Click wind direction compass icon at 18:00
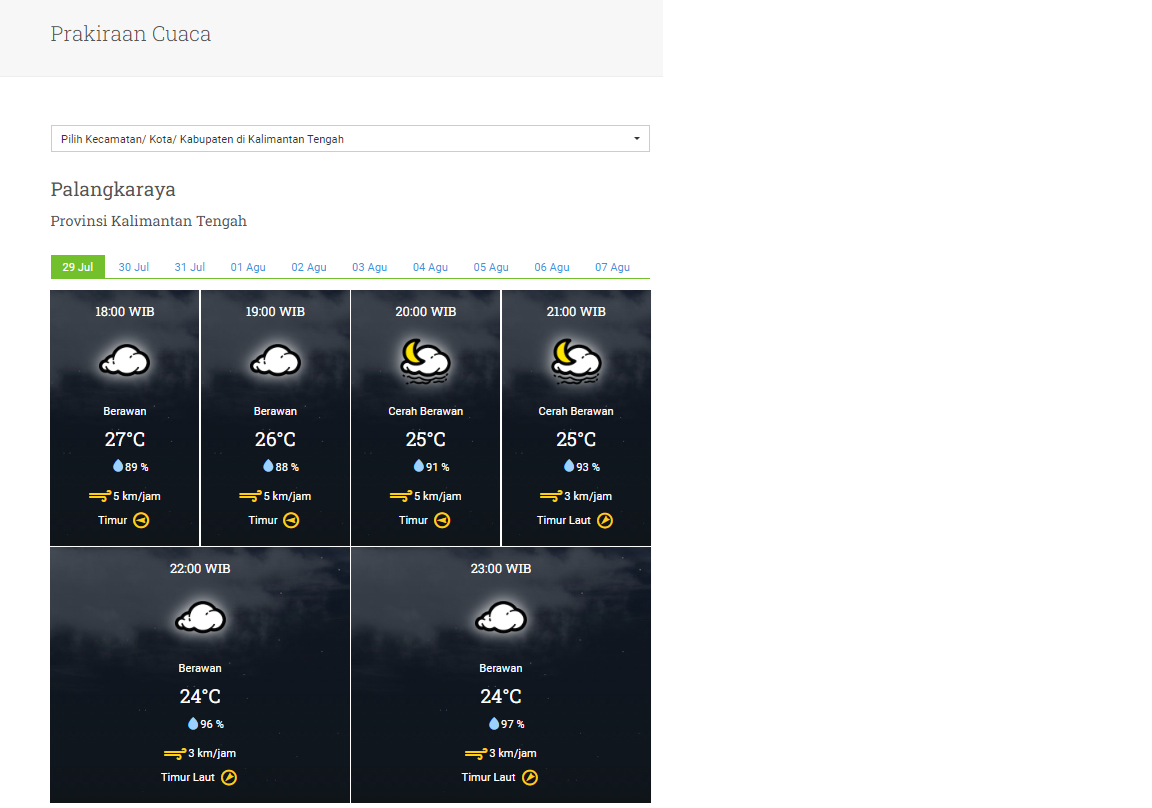This screenshot has width=1152, height=808. pyautogui.click(x=141, y=520)
